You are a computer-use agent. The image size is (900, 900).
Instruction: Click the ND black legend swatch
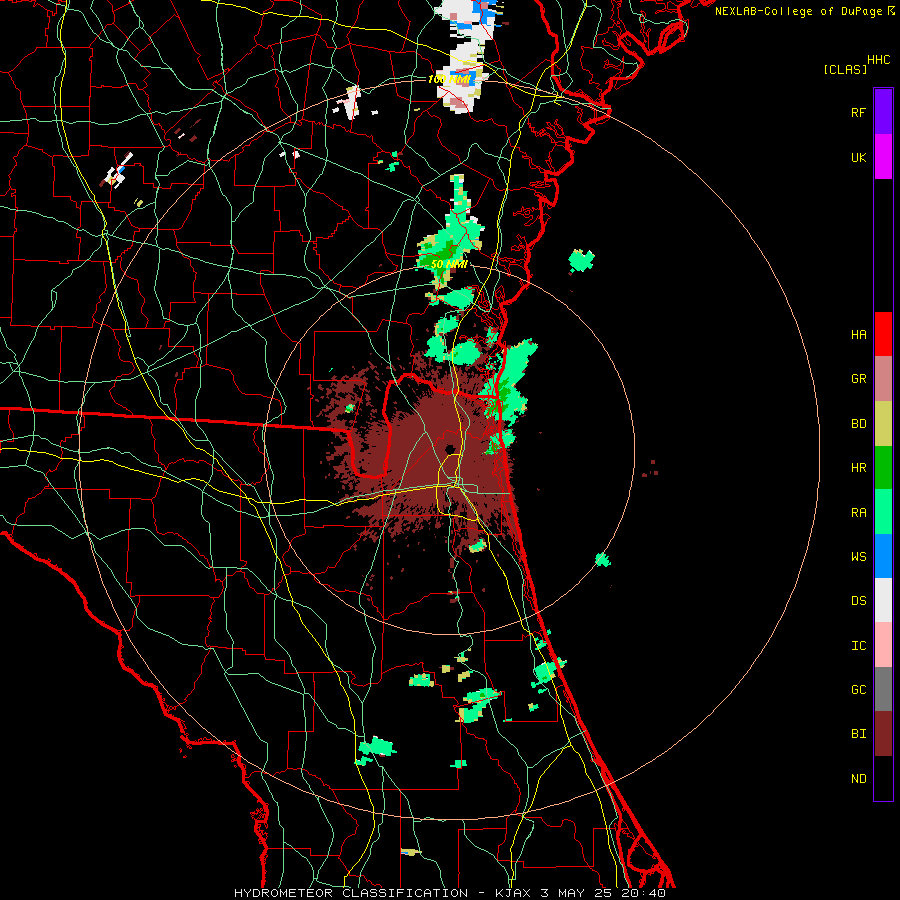(x=883, y=778)
